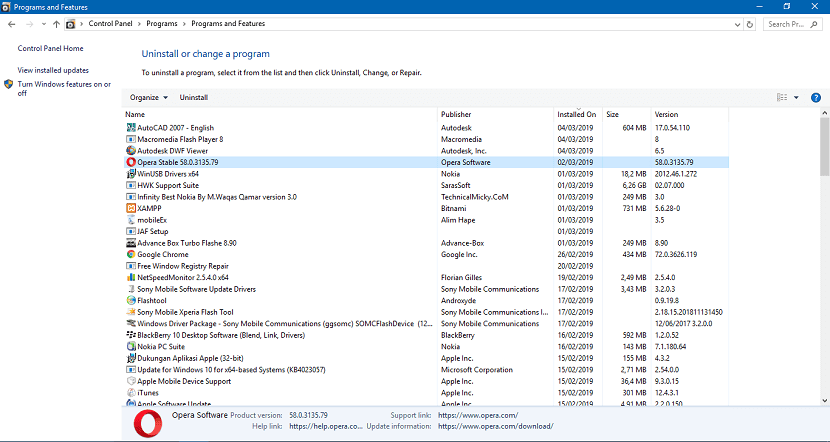Image resolution: width=830 pixels, height=442 pixels.
Task: Click the Flashtool program icon
Action: (131, 301)
